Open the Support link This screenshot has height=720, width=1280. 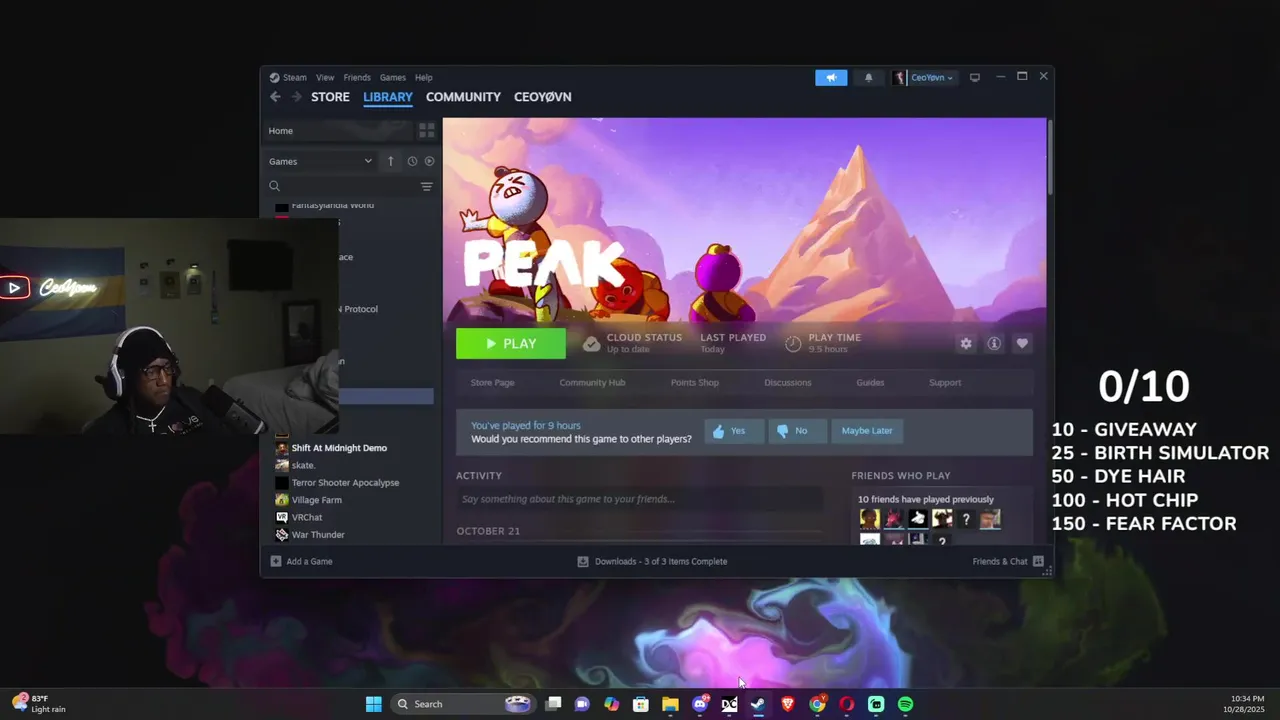pos(945,382)
